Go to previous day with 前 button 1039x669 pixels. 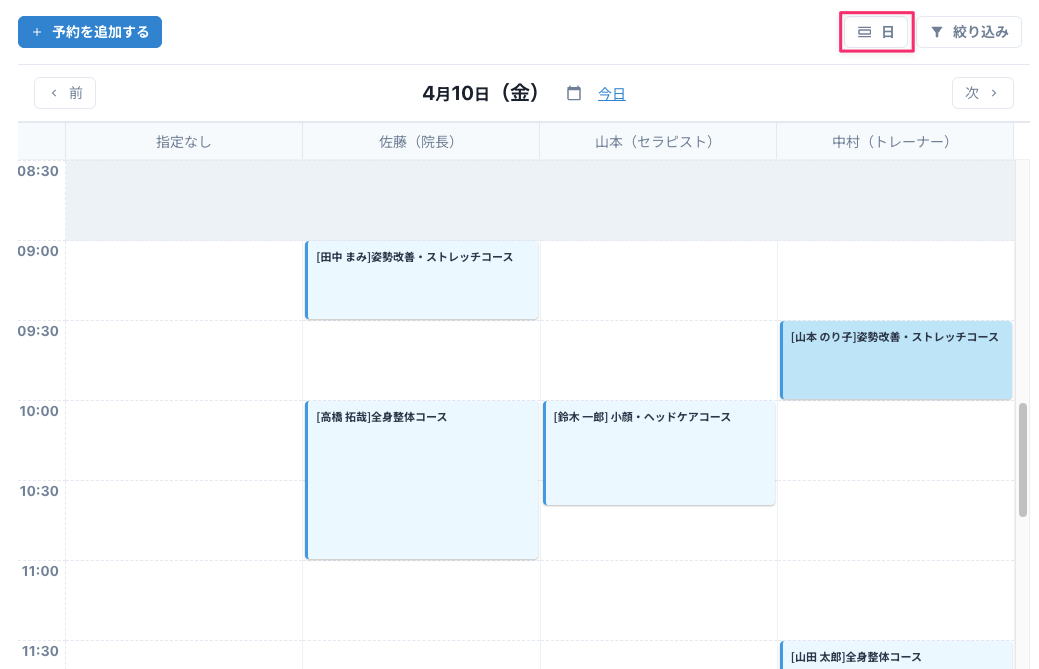tap(65, 93)
